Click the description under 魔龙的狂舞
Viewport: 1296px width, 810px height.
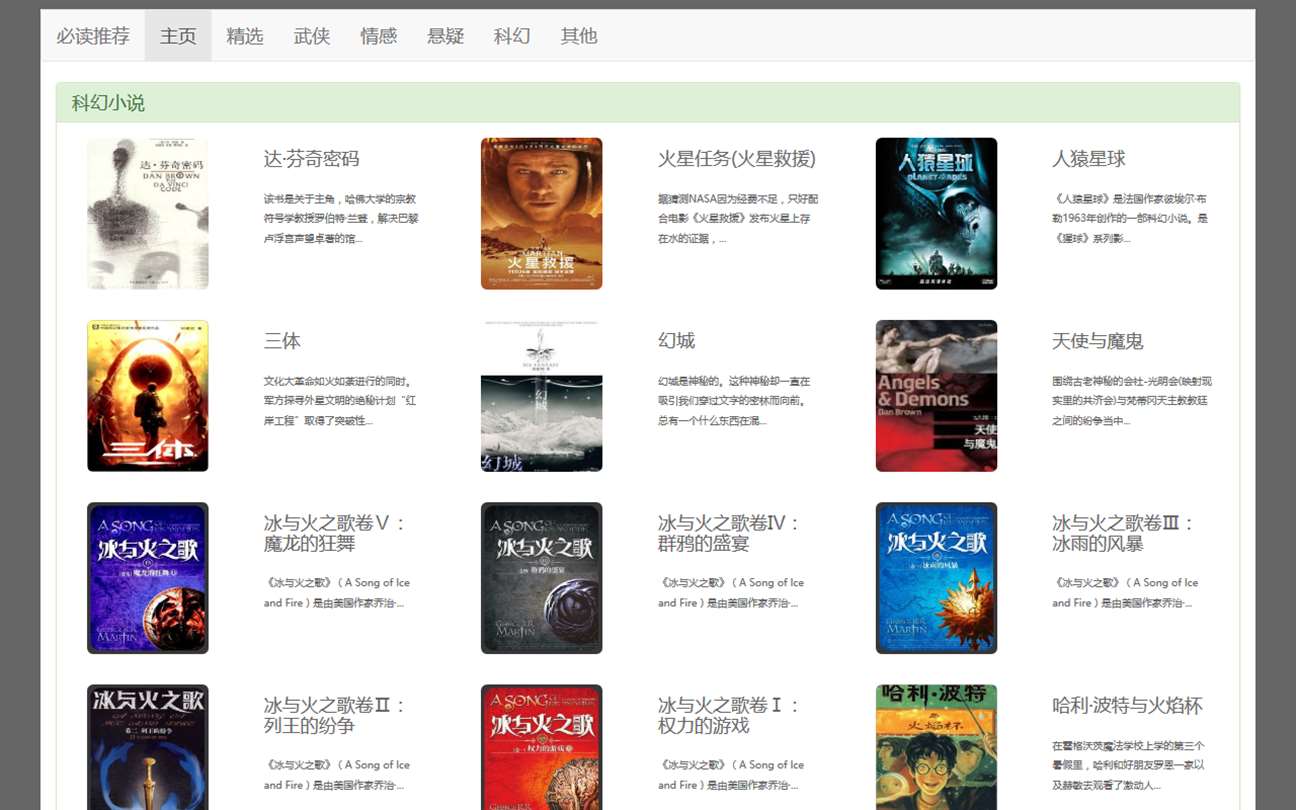(x=337, y=593)
